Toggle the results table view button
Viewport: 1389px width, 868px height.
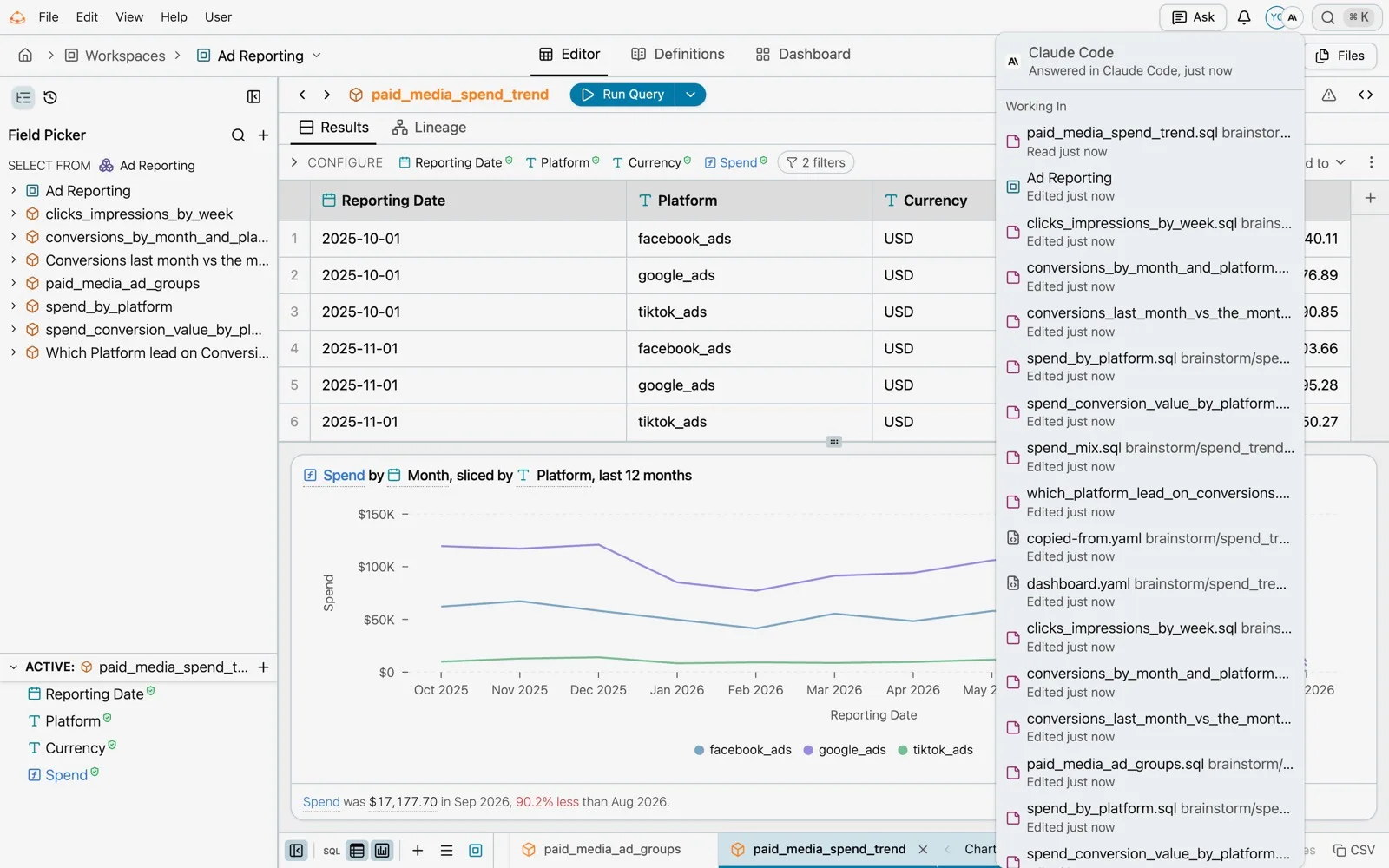point(357,851)
